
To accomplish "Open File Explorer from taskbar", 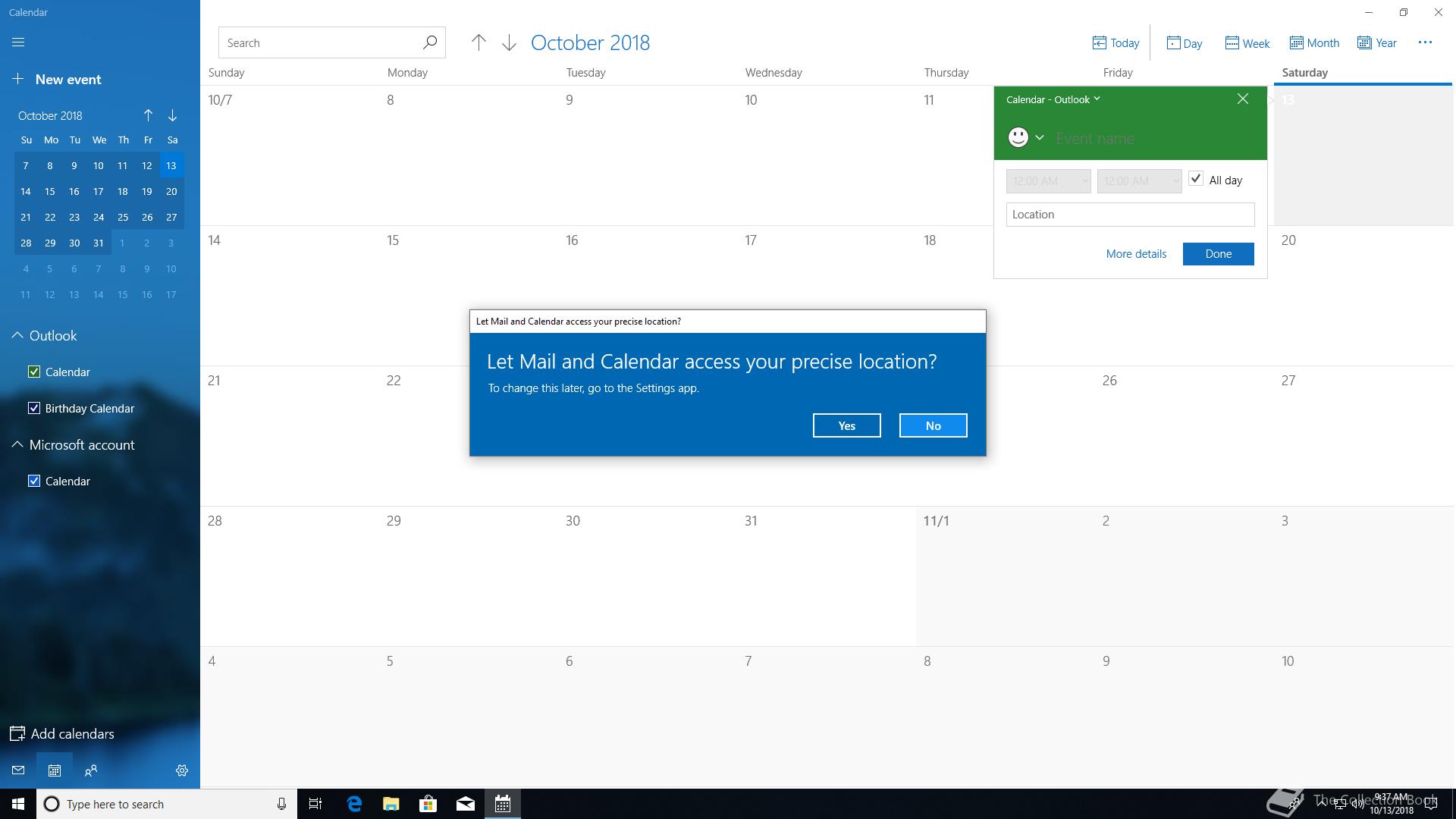I will click(391, 804).
